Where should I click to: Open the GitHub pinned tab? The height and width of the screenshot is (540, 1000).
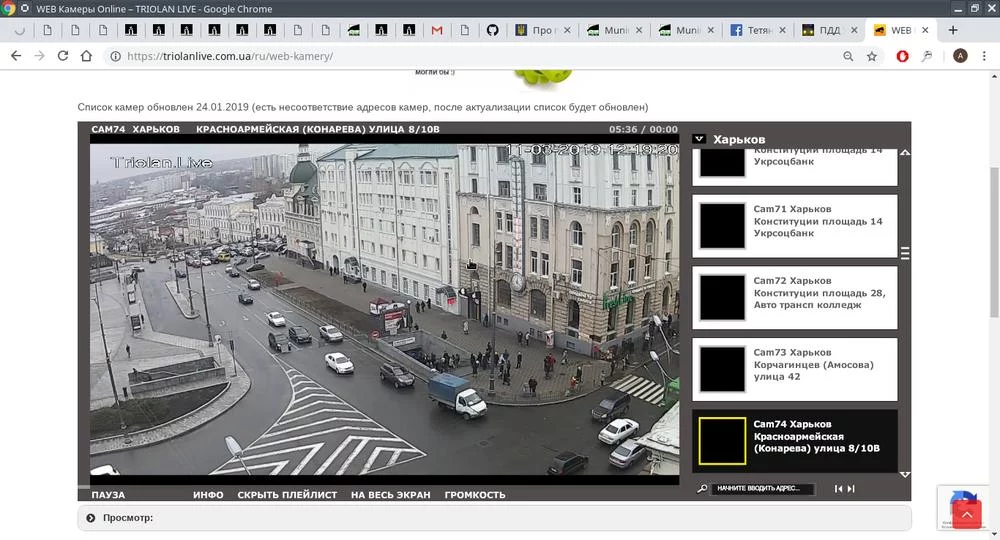(x=491, y=30)
